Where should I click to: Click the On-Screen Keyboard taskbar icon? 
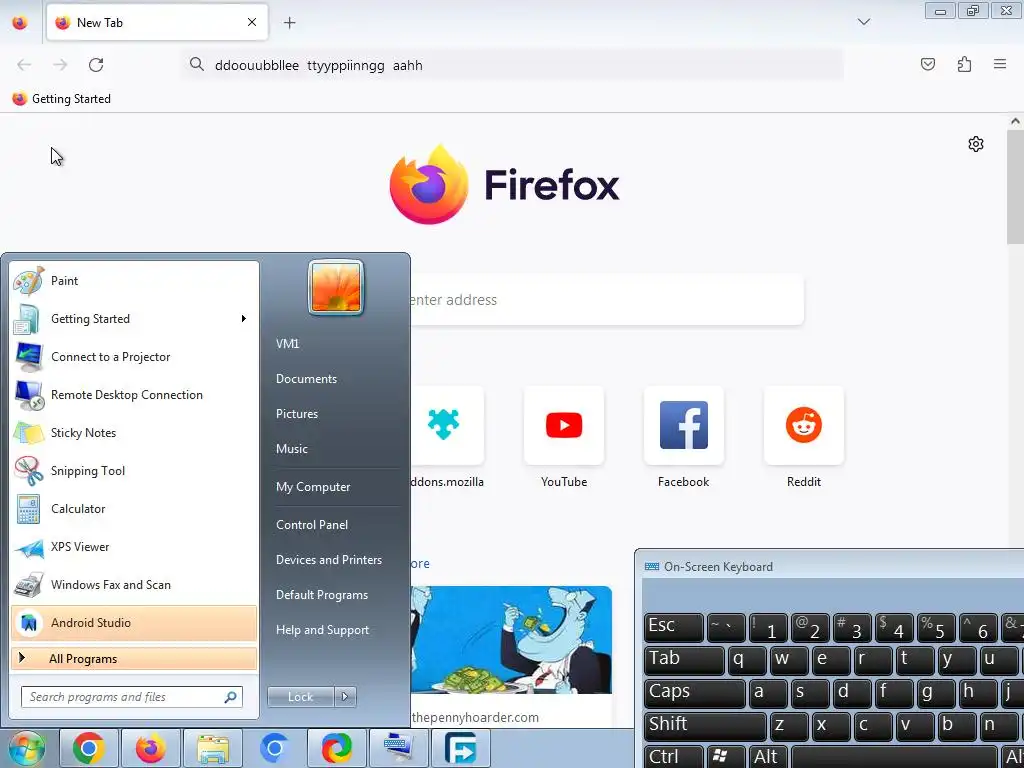pos(399,748)
